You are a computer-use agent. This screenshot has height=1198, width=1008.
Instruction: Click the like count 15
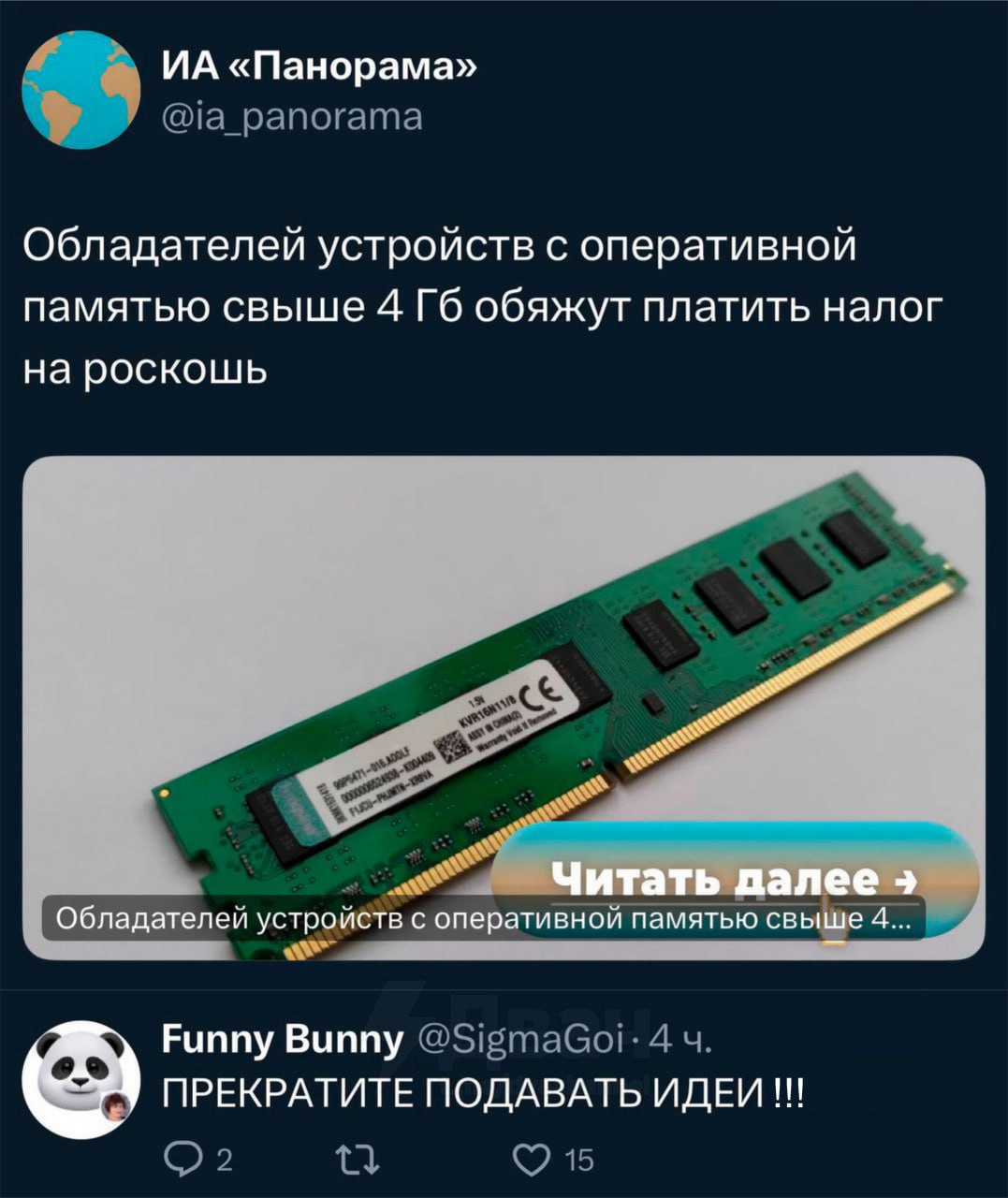coord(579,1161)
